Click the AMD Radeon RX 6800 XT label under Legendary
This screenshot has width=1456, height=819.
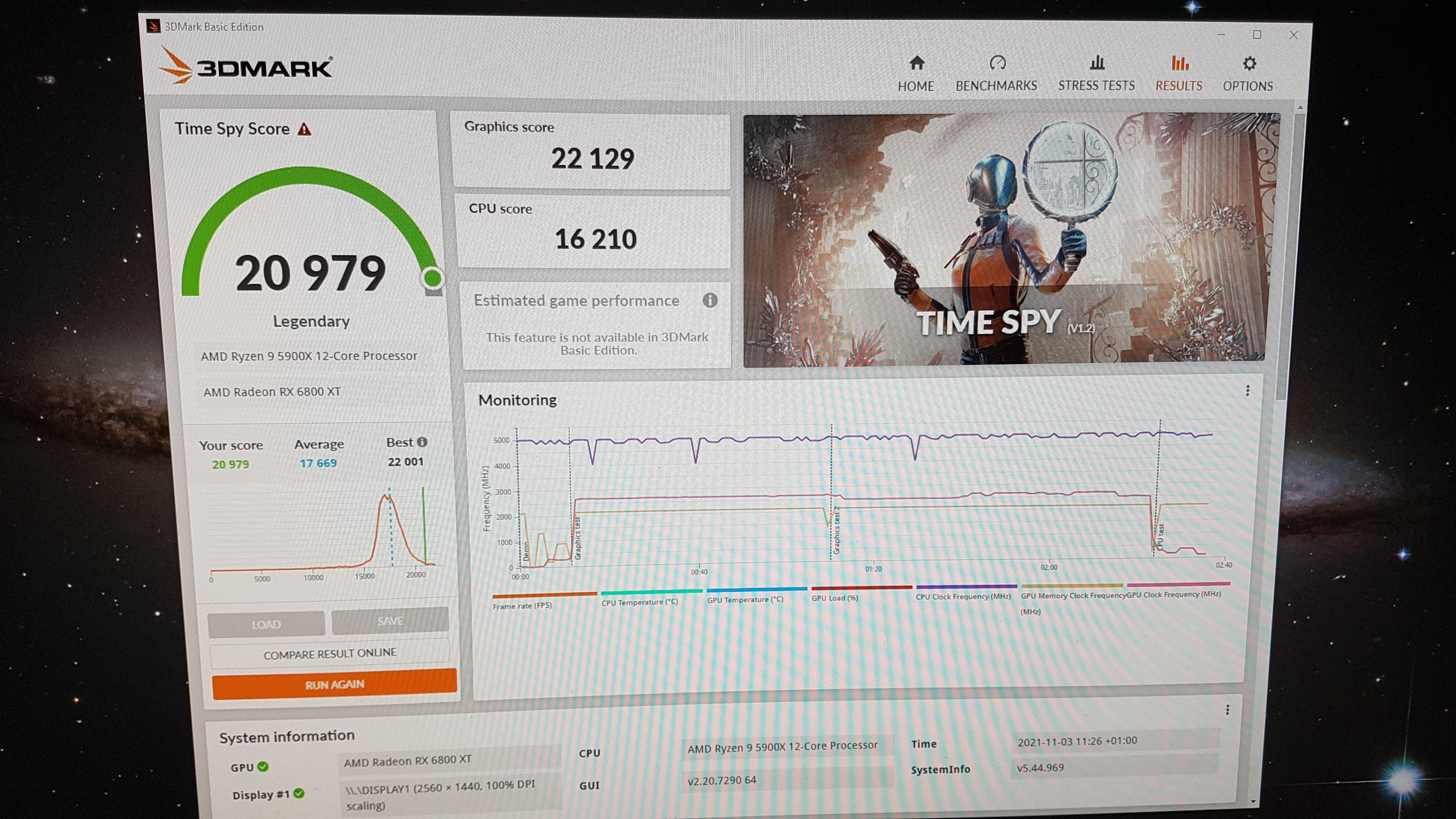[272, 392]
